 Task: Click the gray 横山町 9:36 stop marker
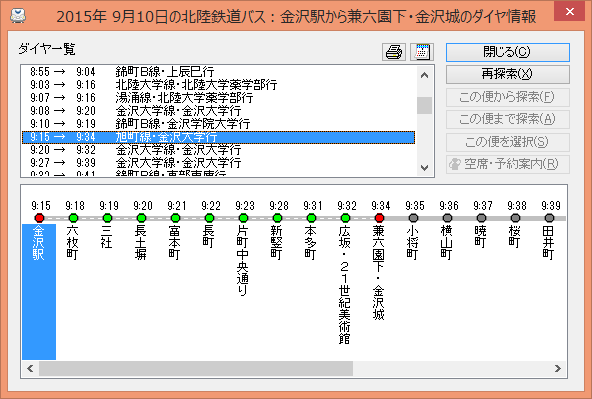click(447, 218)
